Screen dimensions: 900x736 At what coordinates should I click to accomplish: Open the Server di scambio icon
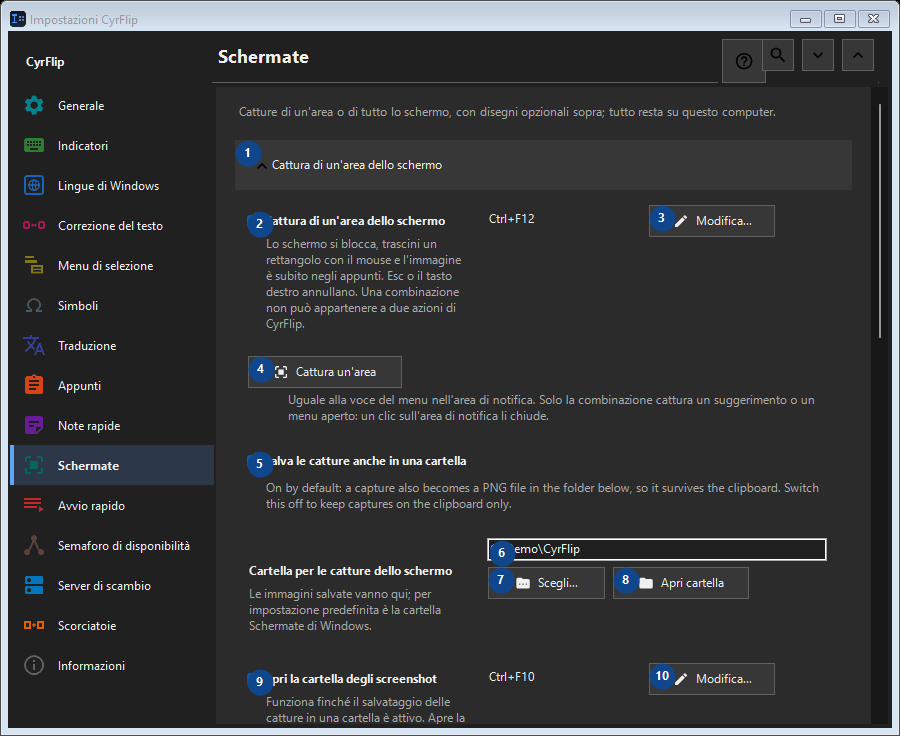click(x=34, y=586)
